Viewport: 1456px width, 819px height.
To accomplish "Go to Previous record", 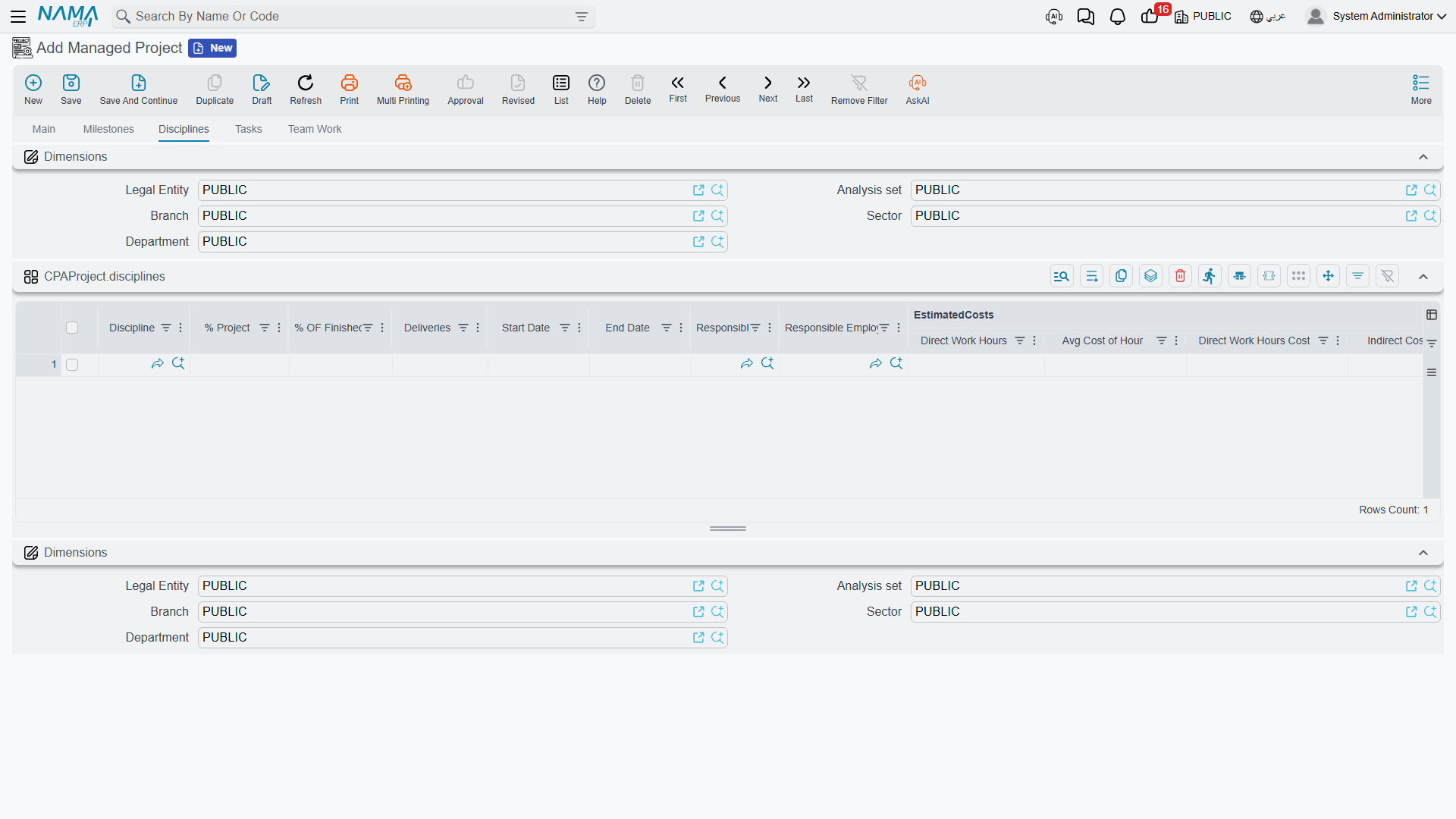I will pyautogui.click(x=723, y=89).
